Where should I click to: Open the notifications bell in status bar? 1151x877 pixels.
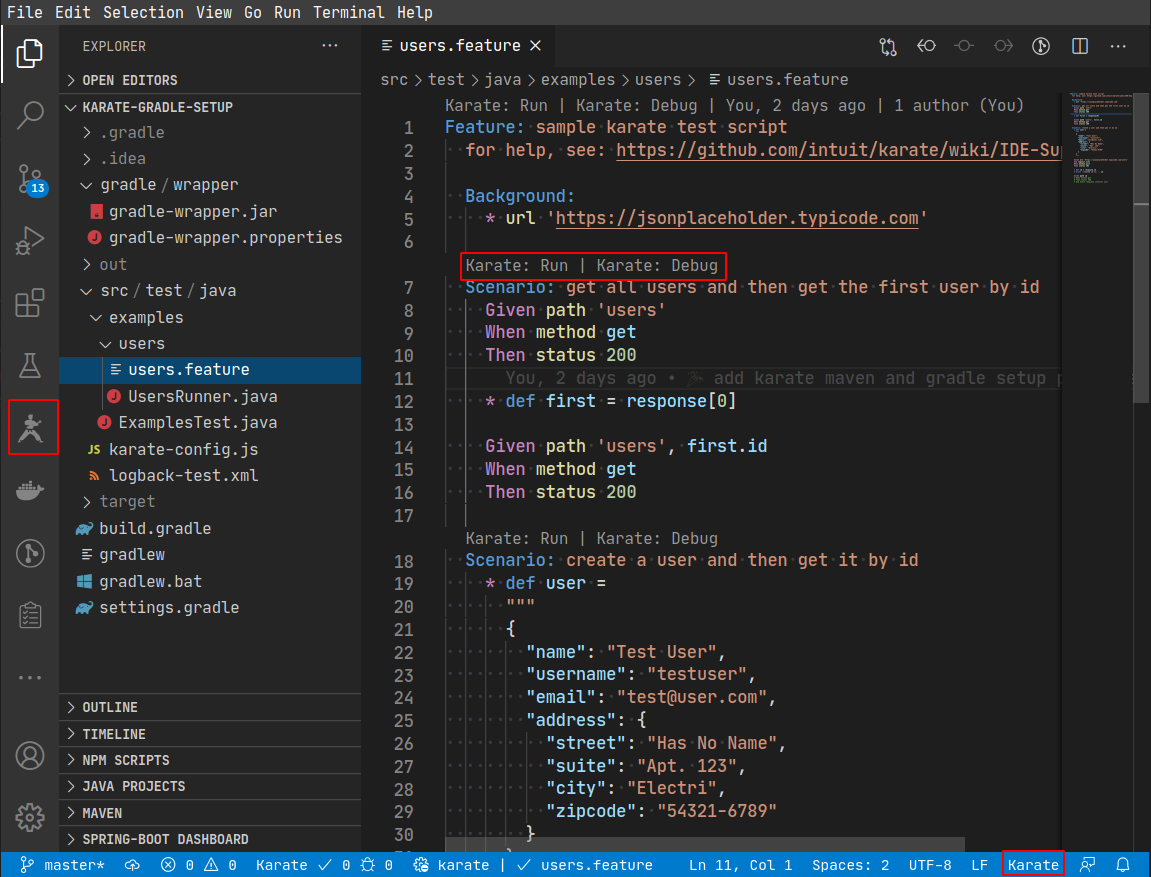coord(1123,865)
